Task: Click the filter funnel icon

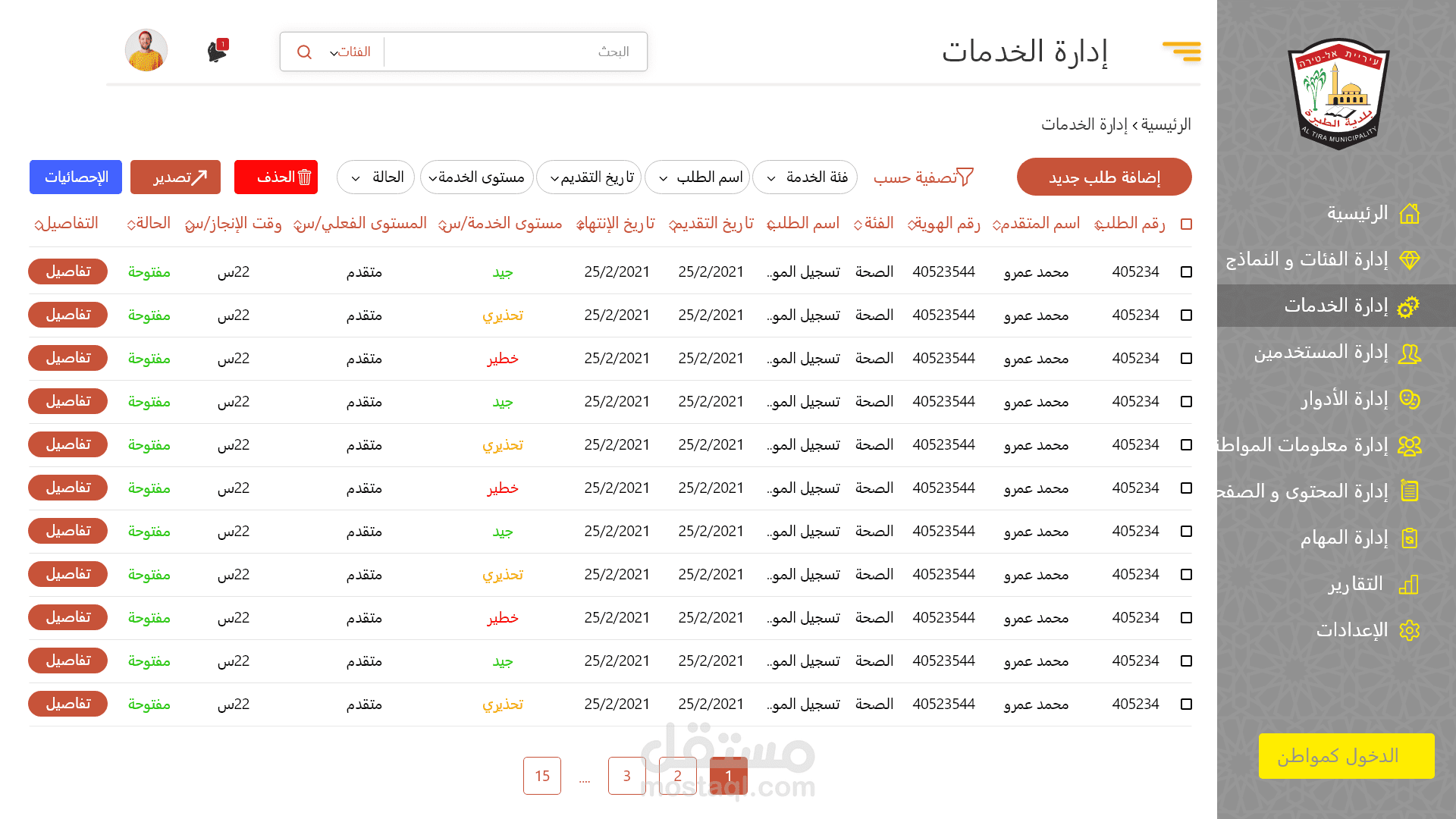Action: click(965, 177)
